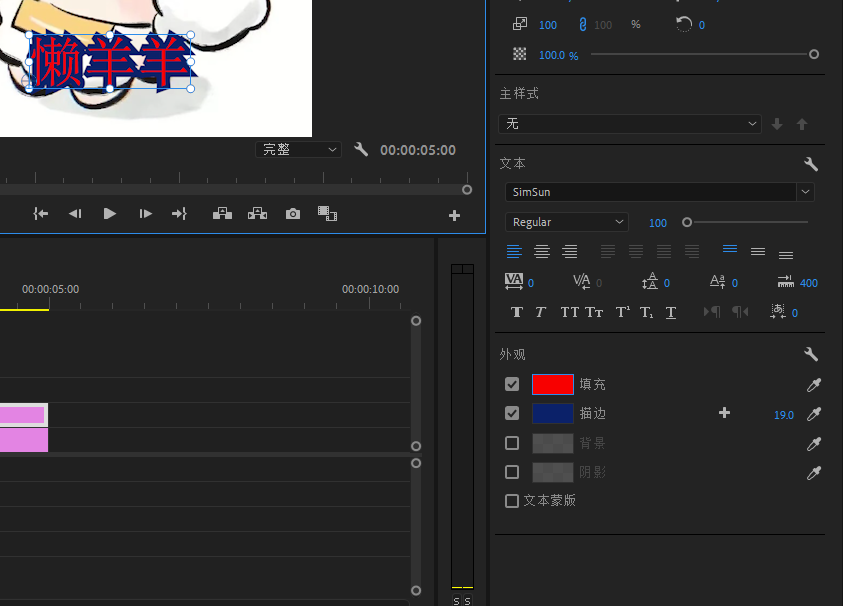Click the blue 描边 stroke color swatch
This screenshot has width=843, height=606.
pyautogui.click(x=552, y=413)
